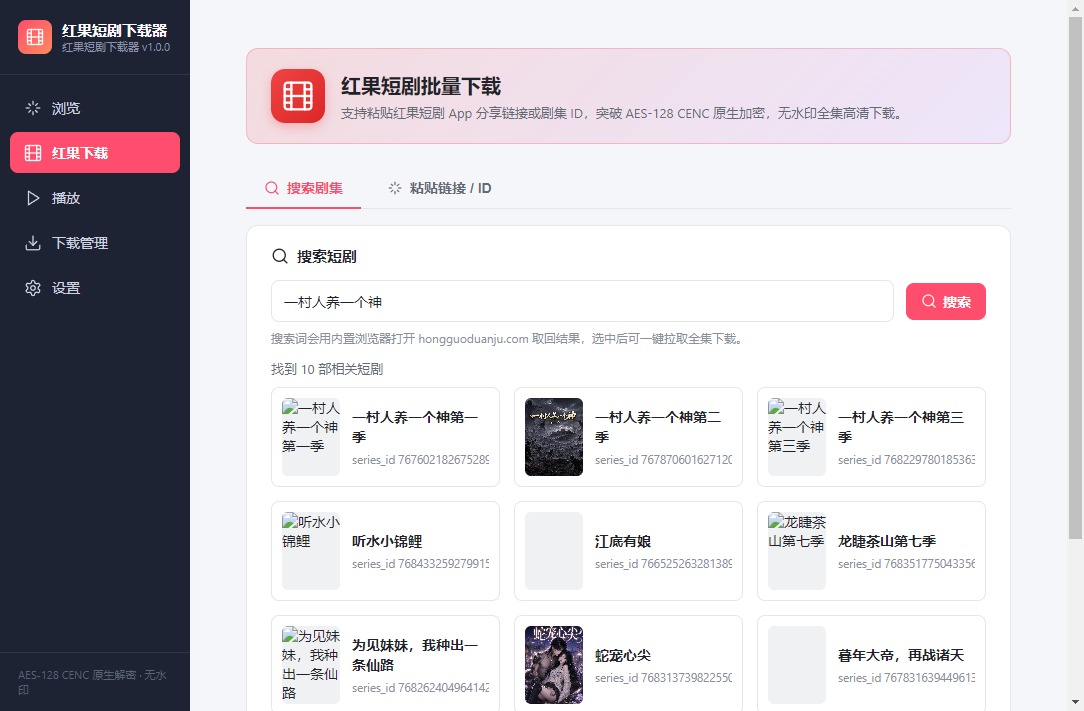Switch to the 搜索剧集 tab
The height and width of the screenshot is (711, 1084).
click(x=303, y=188)
